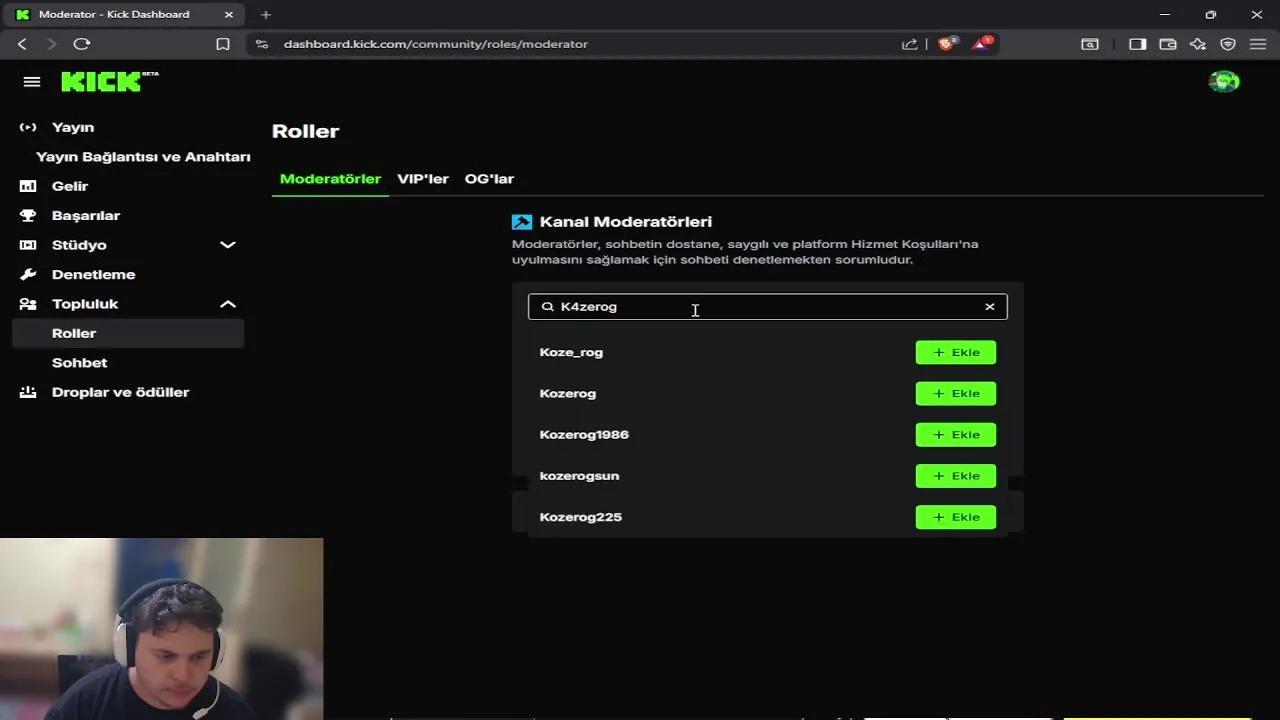Viewport: 1280px width, 720px height.
Task: Select Roller in the sidebar
Action: point(128,333)
